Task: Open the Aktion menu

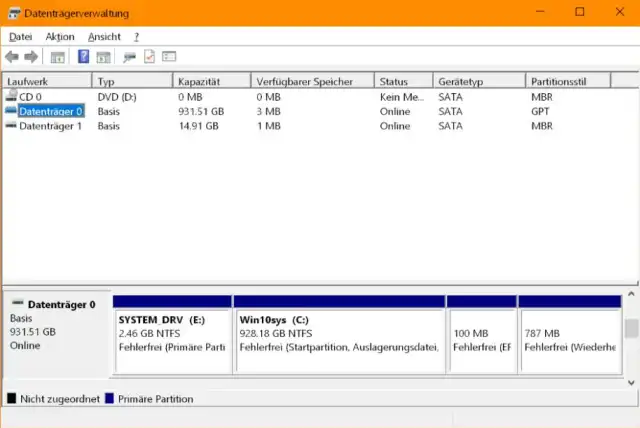Action: point(60,36)
